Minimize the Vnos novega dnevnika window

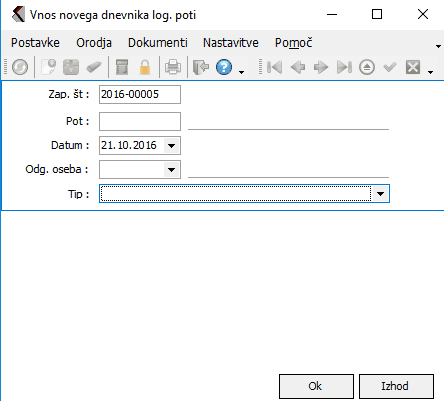pyautogui.click(x=332, y=15)
